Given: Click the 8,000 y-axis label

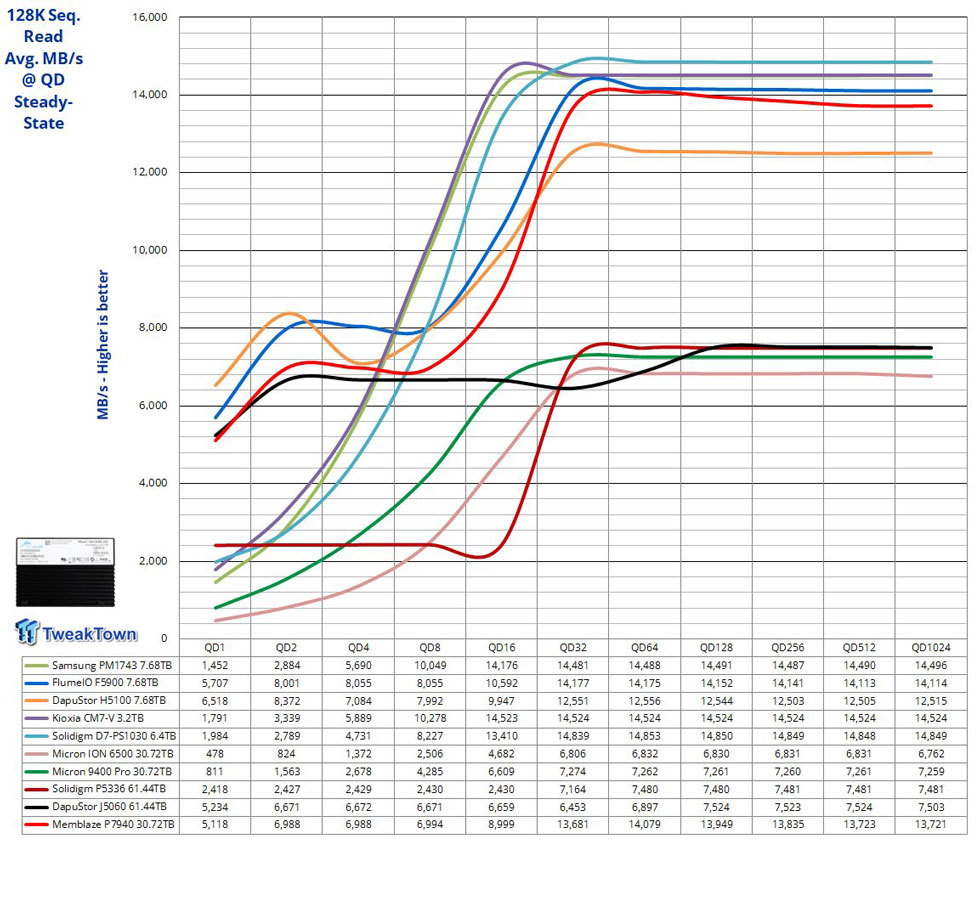Looking at the screenshot, I should [153, 327].
